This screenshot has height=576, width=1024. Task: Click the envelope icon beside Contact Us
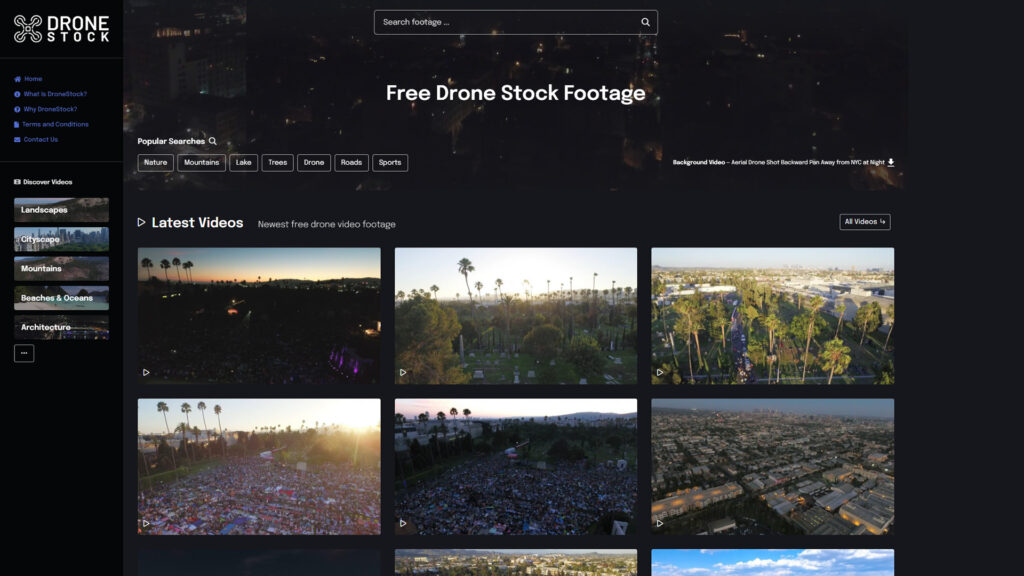point(17,139)
